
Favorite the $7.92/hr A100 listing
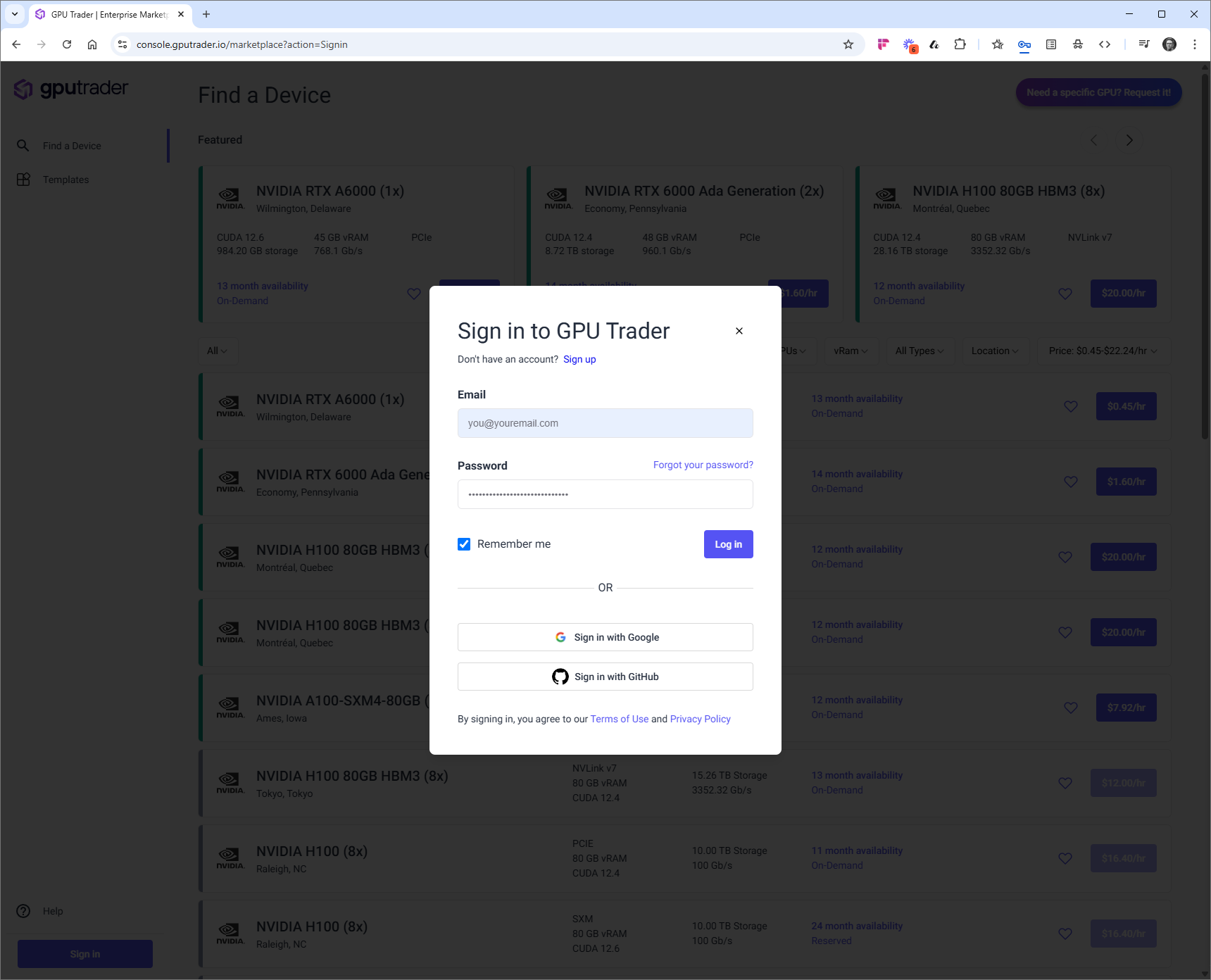(x=1071, y=708)
